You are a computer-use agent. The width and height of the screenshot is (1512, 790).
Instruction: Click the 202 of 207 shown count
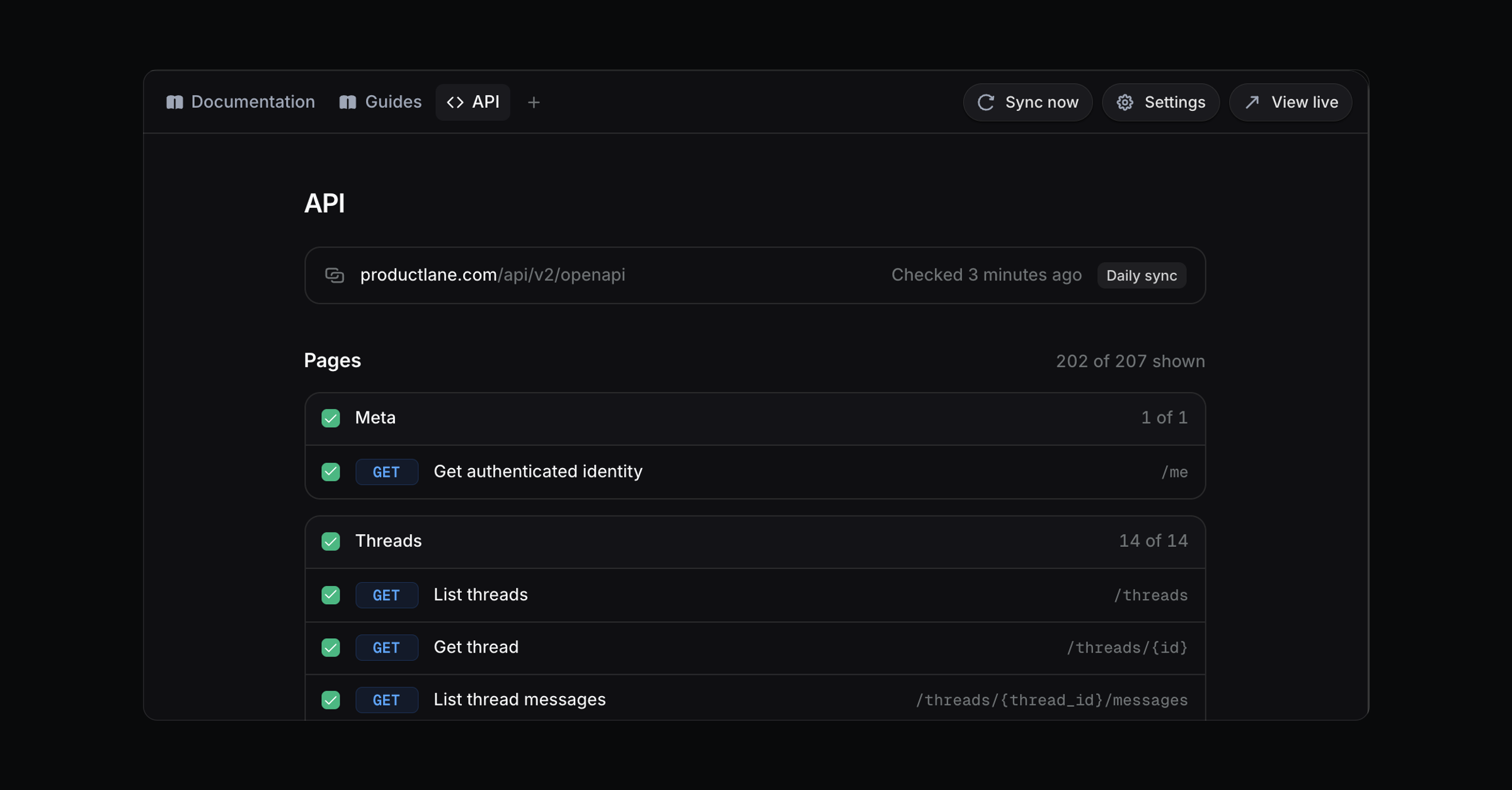[x=1130, y=361]
